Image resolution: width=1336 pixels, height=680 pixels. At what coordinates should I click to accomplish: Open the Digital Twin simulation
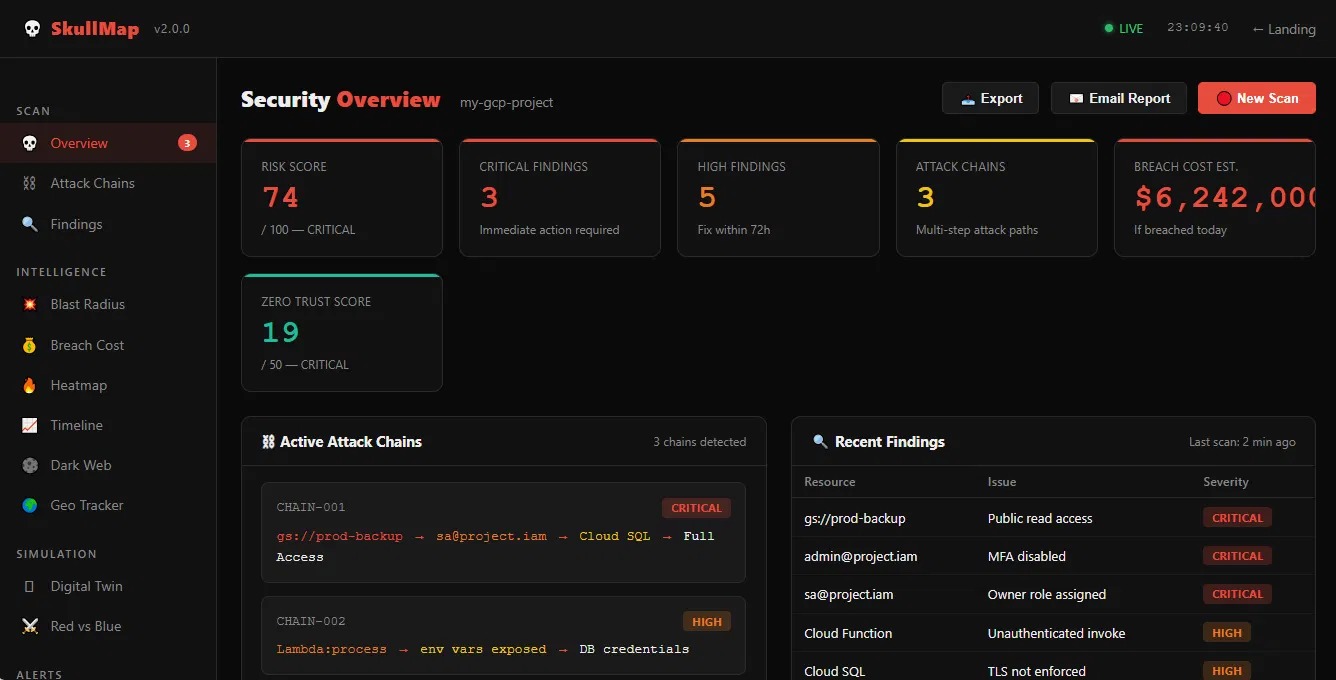click(108, 586)
